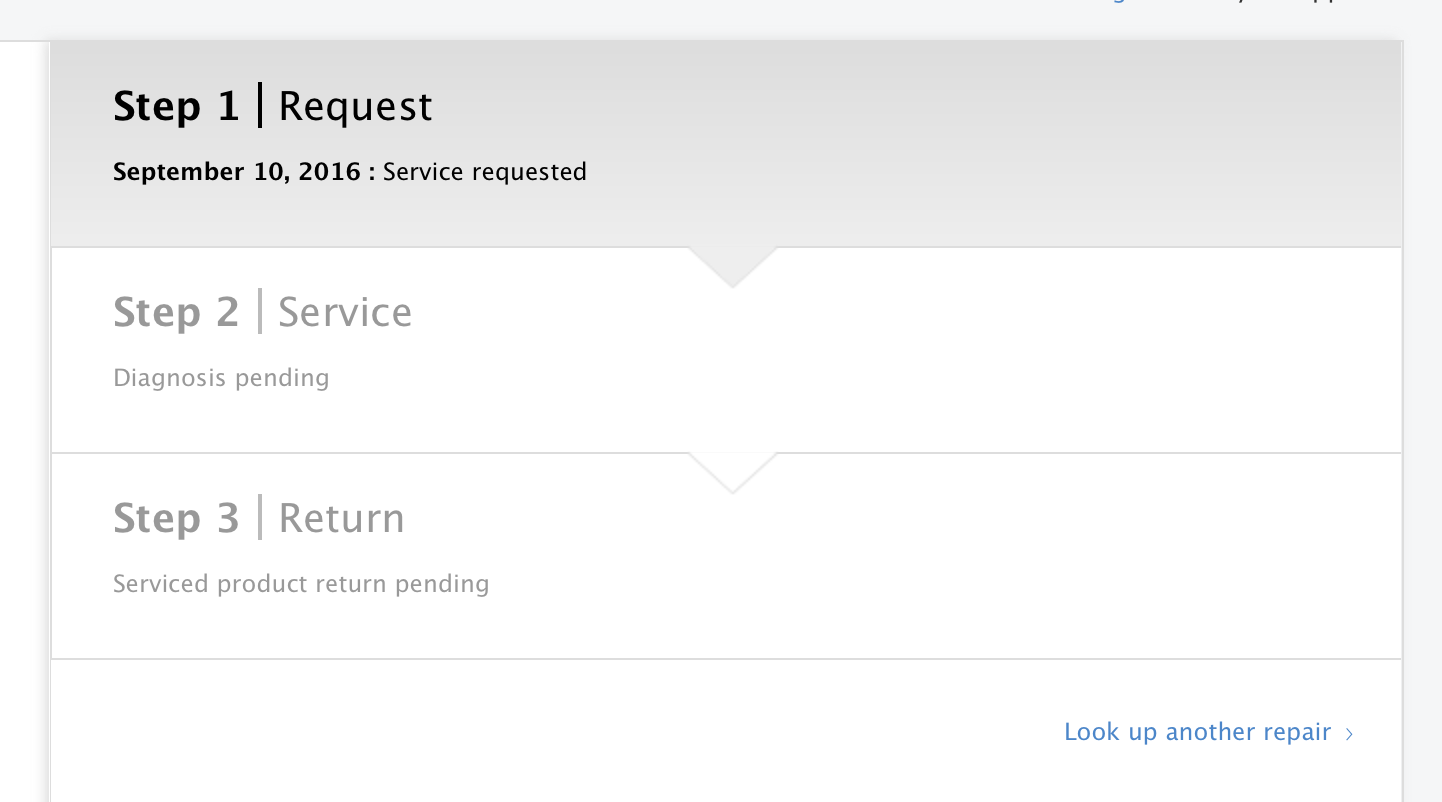Select the Service heading in Step 2
1442x802 pixels.
pyautogui.click(x=344, y=312)
